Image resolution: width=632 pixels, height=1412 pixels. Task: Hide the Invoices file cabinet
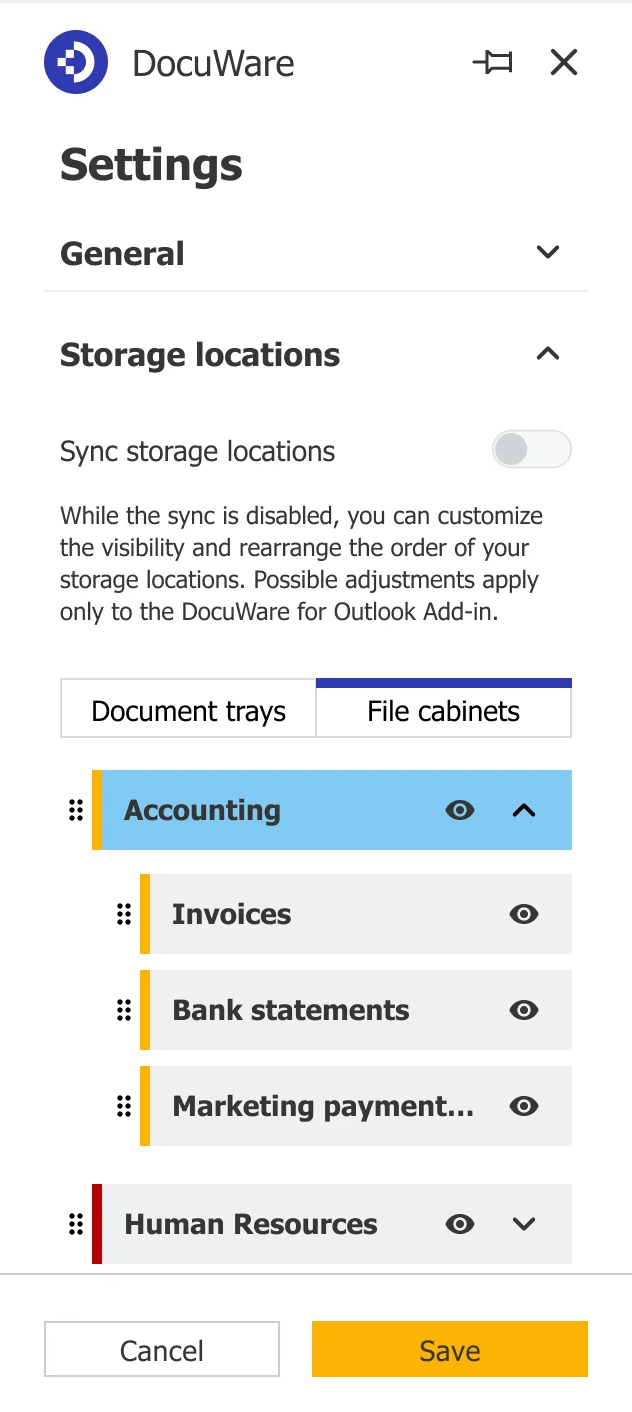[x=524, y=913]
